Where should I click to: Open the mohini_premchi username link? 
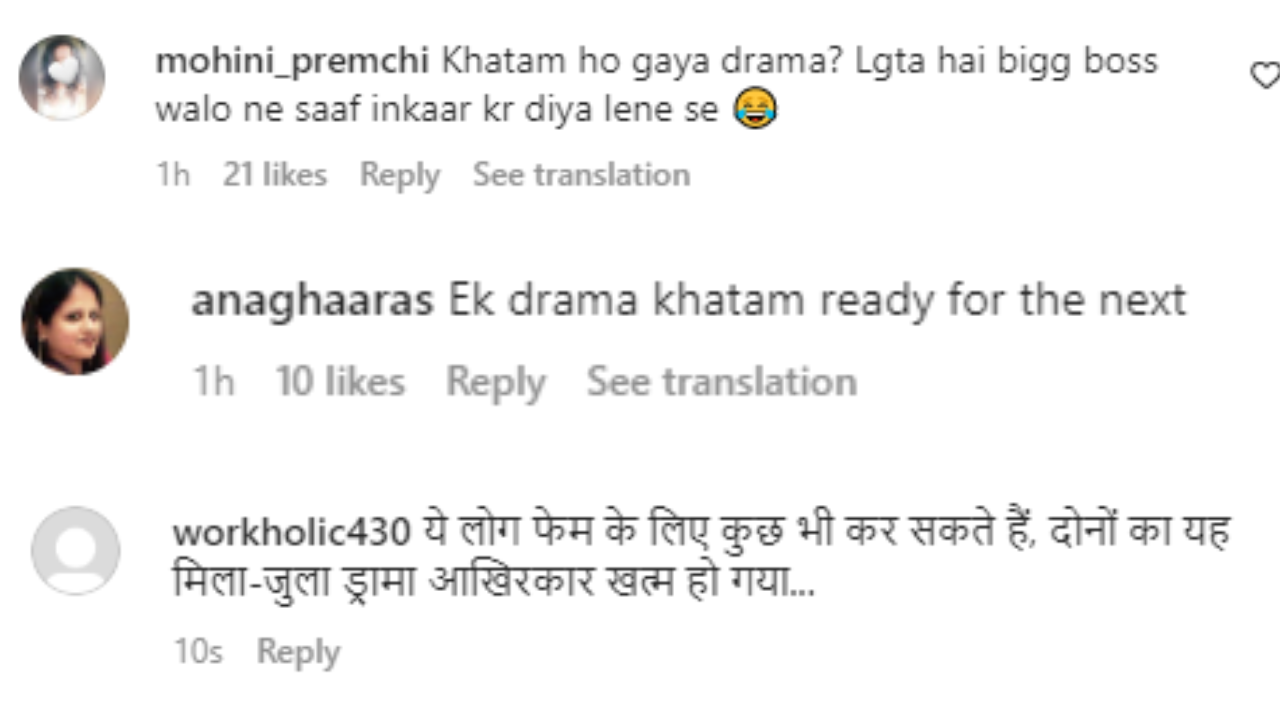click(x=292, y=62)
